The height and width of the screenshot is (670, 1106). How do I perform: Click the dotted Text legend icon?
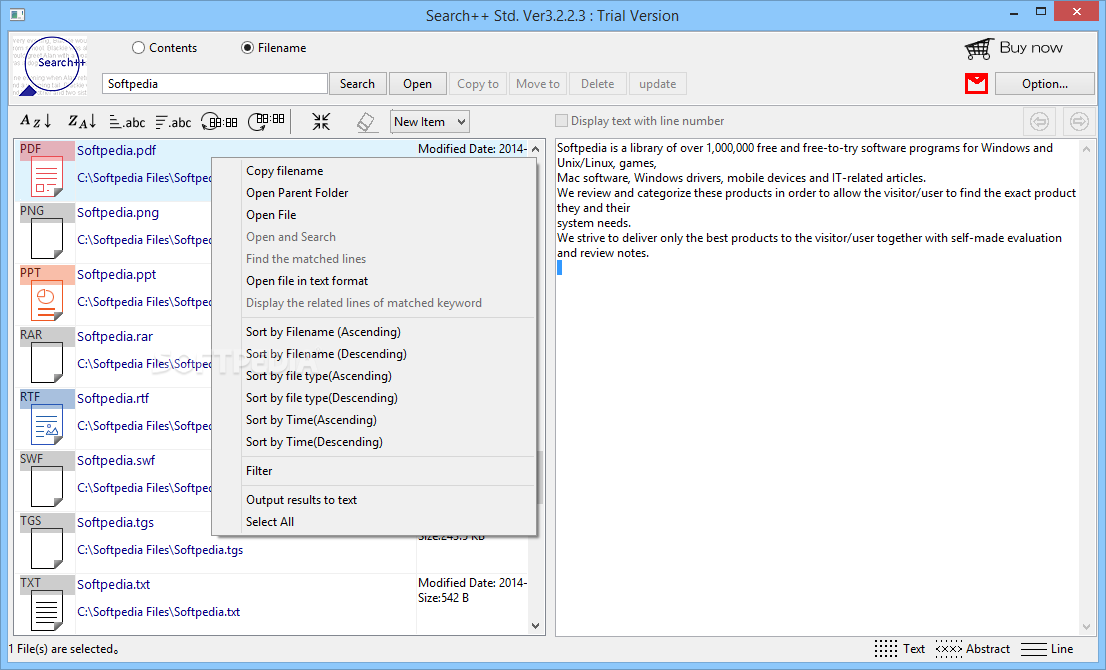coord(885,649)
